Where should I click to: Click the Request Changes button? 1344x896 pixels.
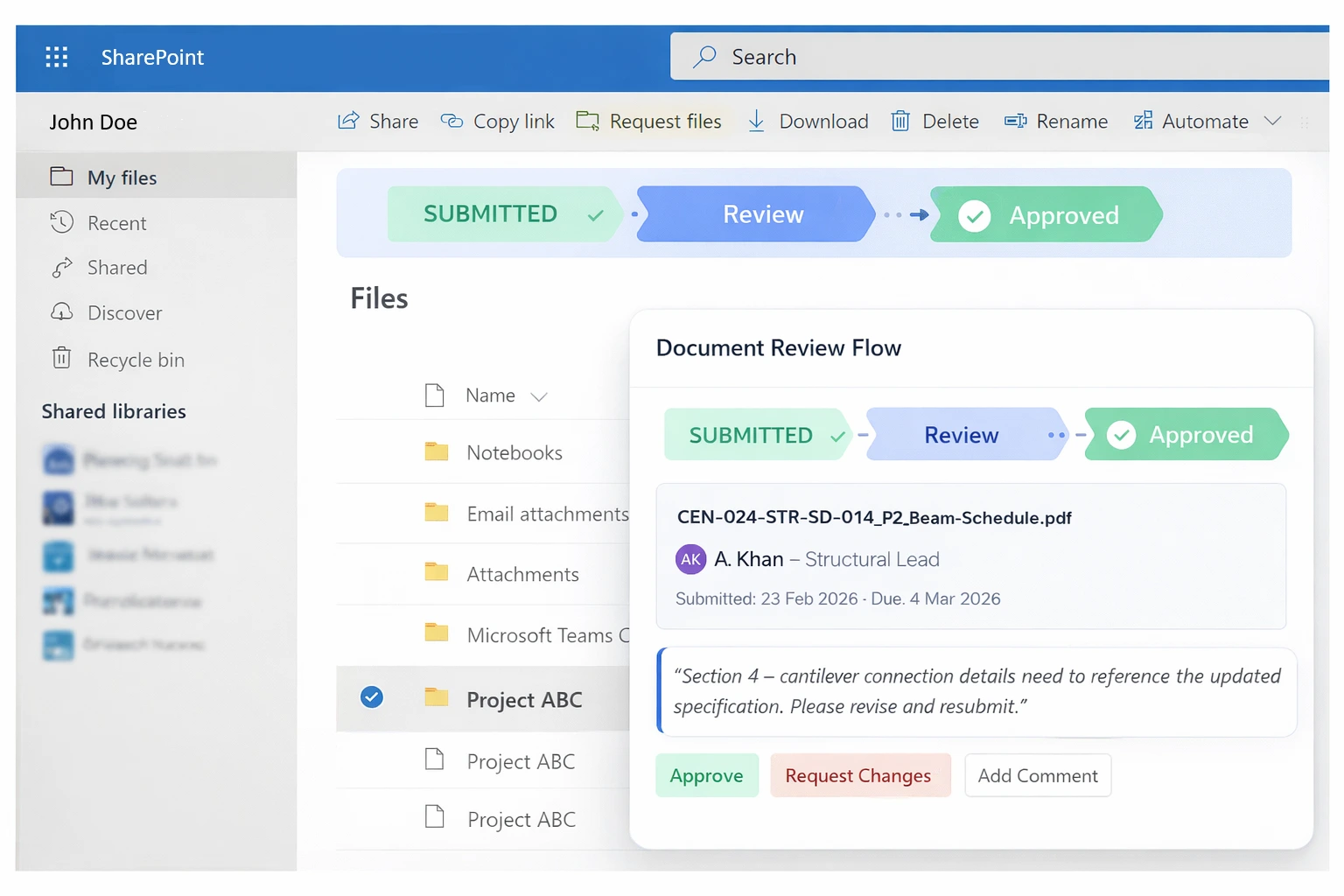click(858, 775)
